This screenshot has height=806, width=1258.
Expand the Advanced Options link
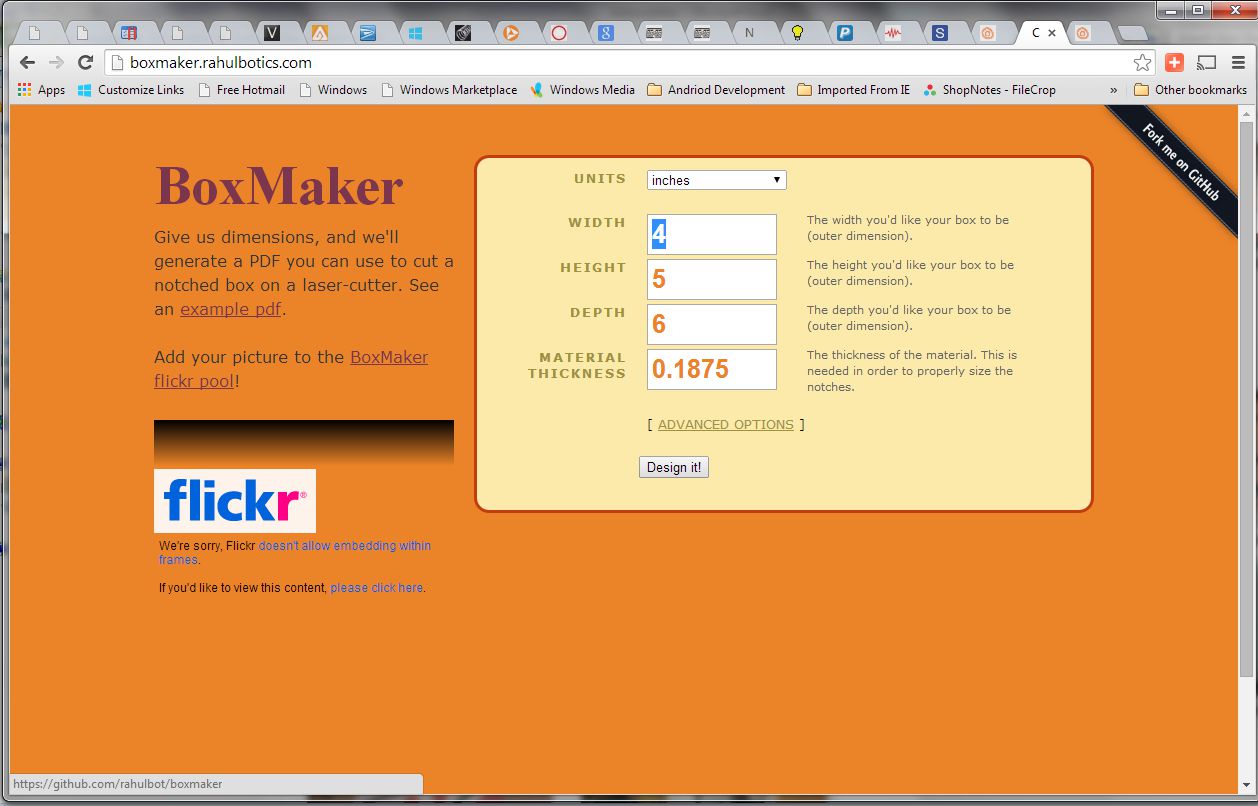(726, 425)
